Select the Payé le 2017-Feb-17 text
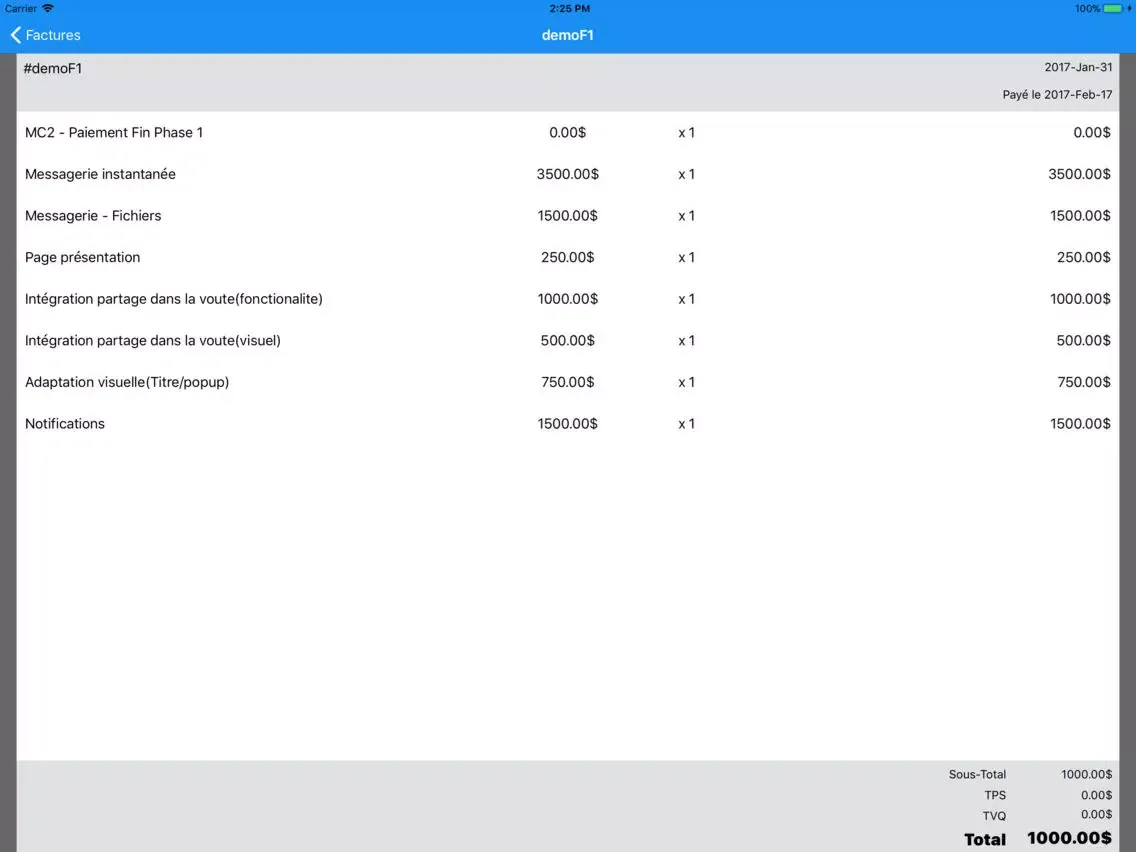The width and height of the screenshot is (1136, 852). 1057,94
